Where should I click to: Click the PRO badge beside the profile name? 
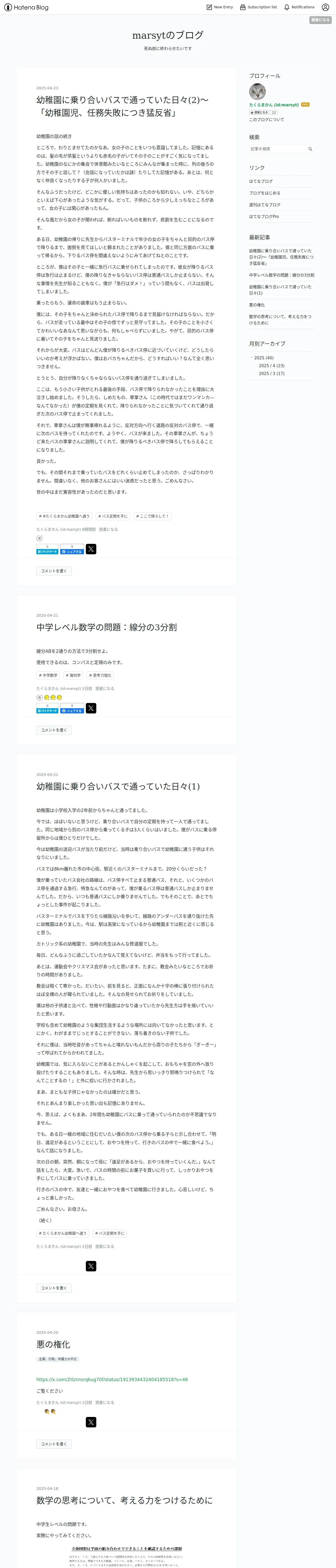pyautogui.click(x=305, y=105)
